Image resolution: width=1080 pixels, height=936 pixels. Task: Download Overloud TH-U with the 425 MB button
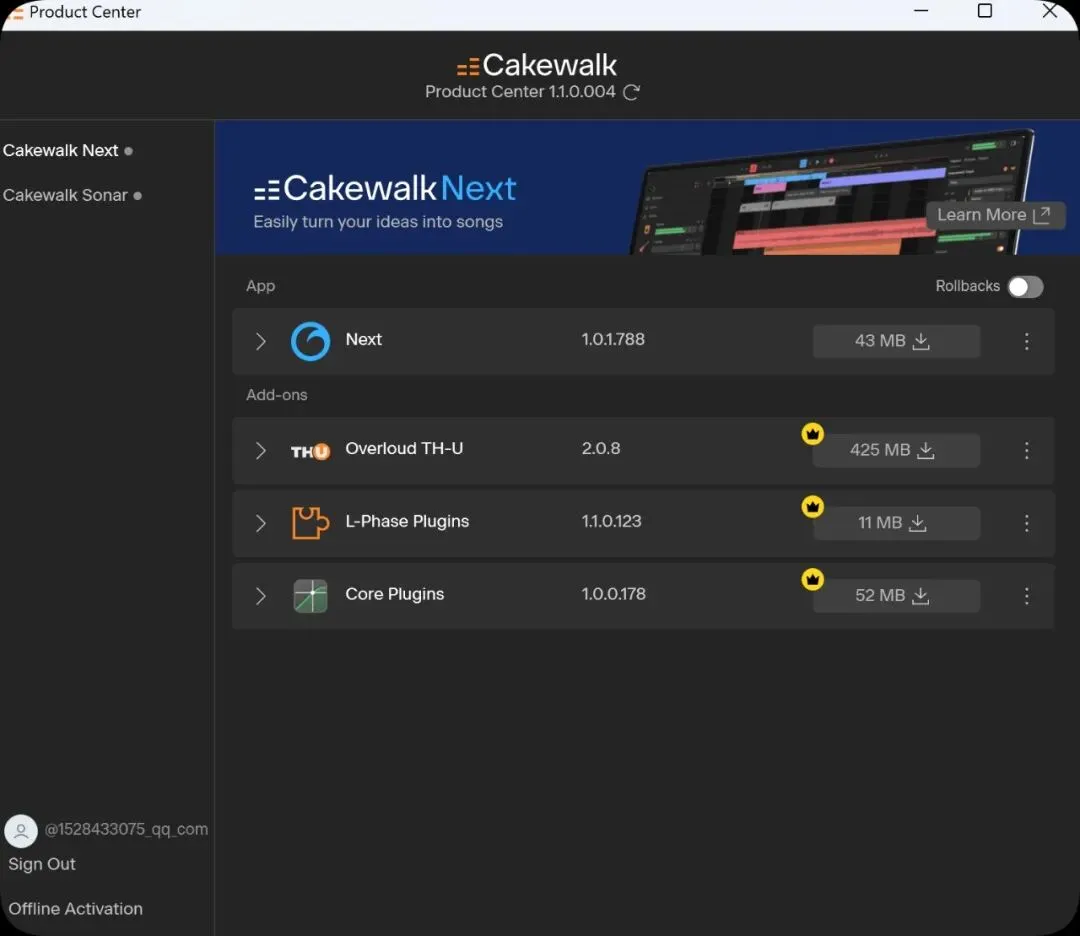click(x=896, y=450)
